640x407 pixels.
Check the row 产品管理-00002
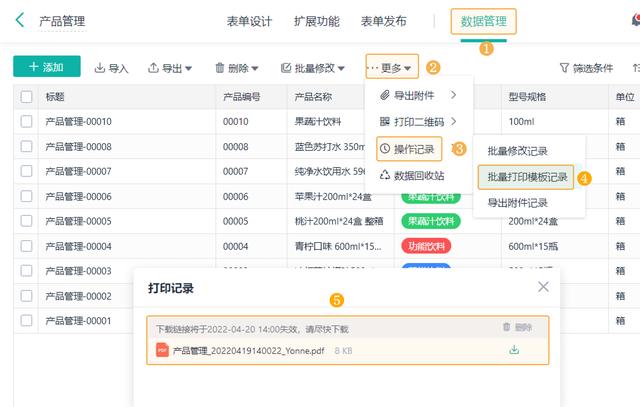(x=27, y=296)
